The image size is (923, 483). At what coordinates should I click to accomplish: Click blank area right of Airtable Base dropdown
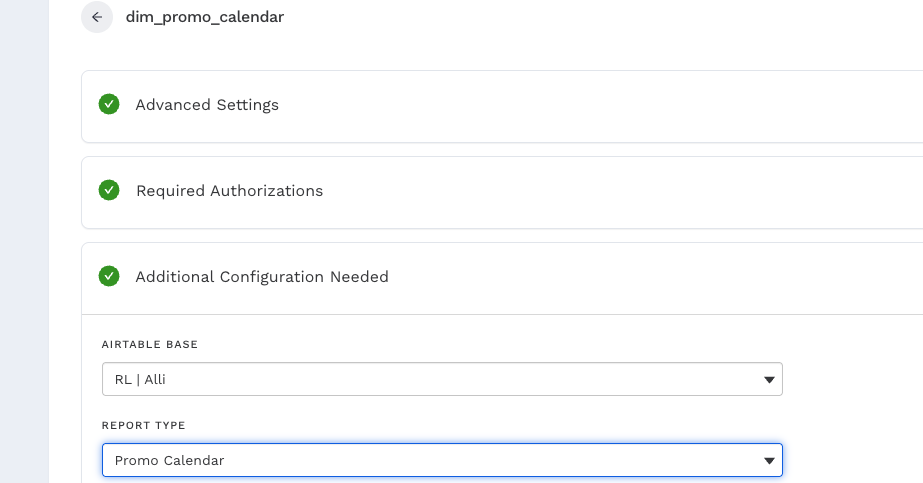coord(850,380)
